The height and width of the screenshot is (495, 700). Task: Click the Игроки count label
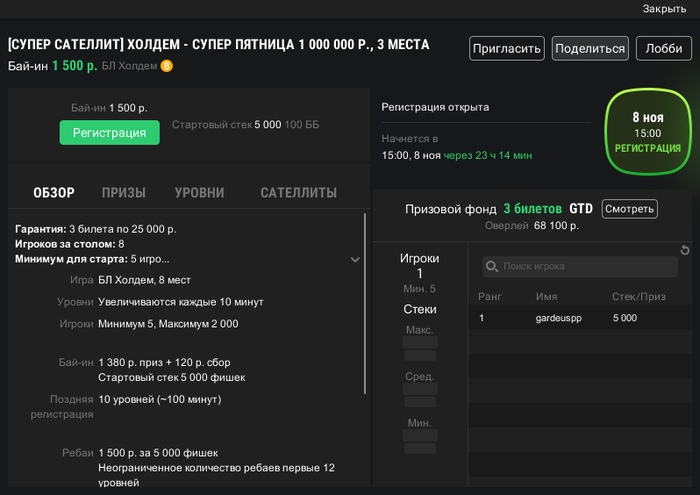420,258
